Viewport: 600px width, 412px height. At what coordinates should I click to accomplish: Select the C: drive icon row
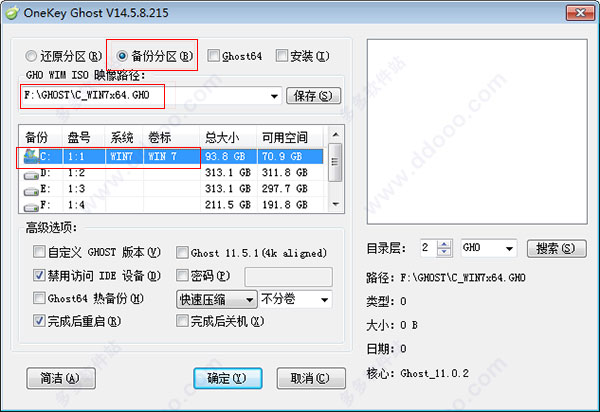(x=32, y=157)
